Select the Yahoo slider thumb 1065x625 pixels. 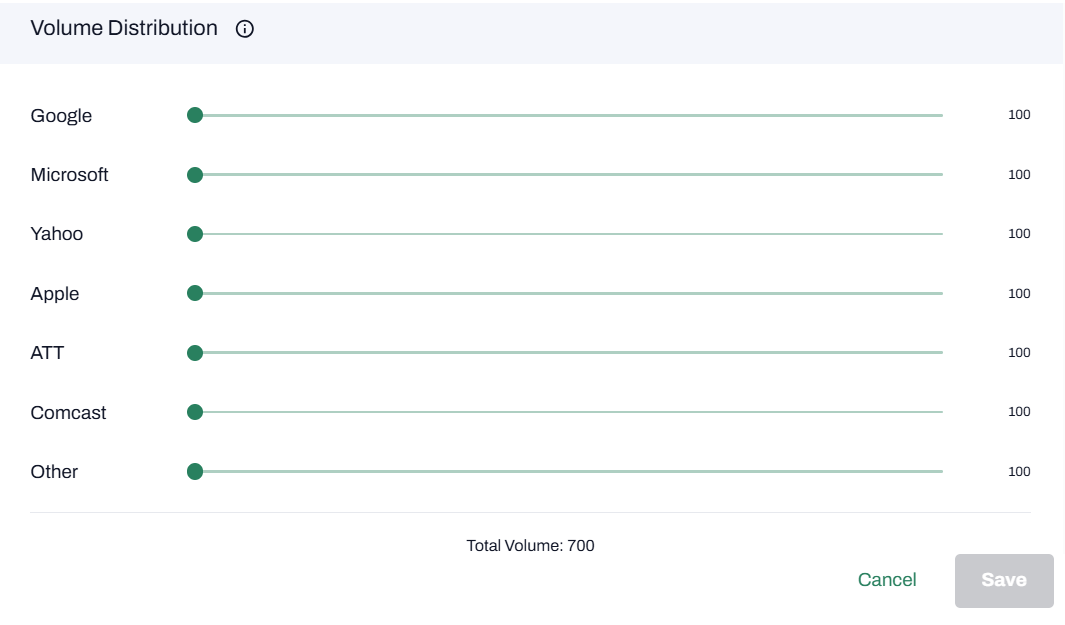point(195,234)
